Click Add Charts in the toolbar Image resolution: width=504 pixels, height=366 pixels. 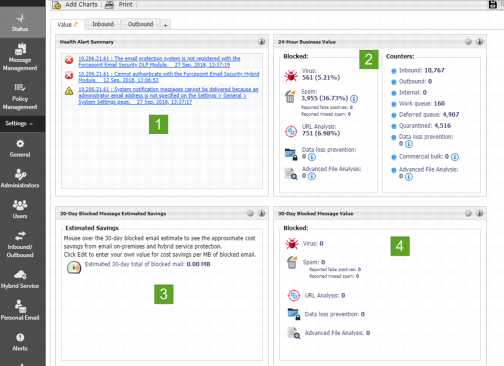click(x=76, y=5)
